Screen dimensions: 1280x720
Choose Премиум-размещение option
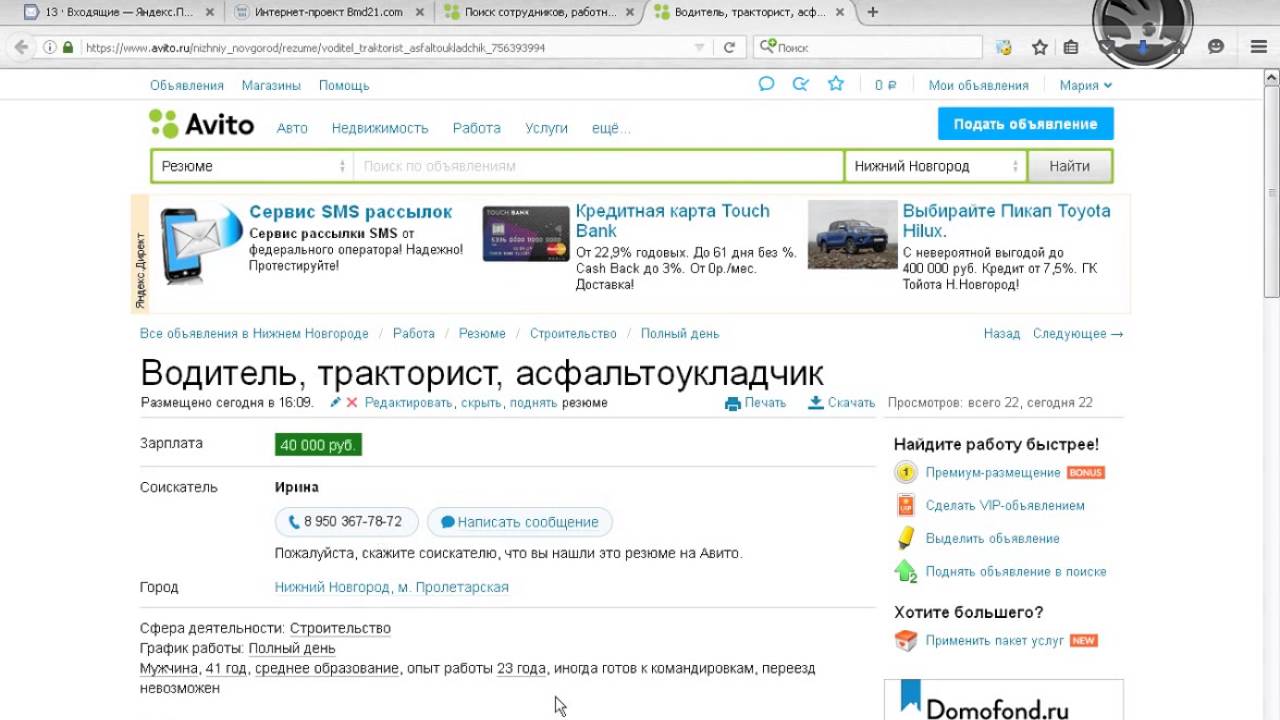tap(993, 472)
